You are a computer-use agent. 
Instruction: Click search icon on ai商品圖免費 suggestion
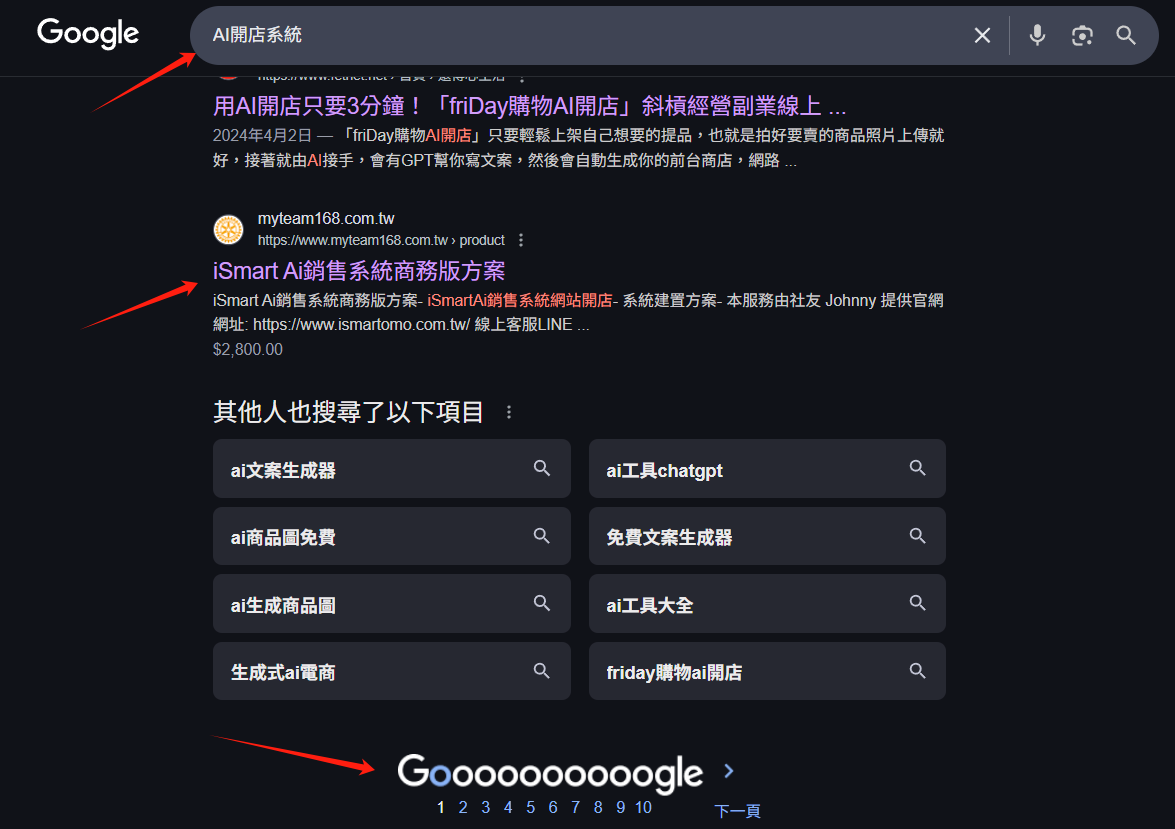tap(542, 536)
